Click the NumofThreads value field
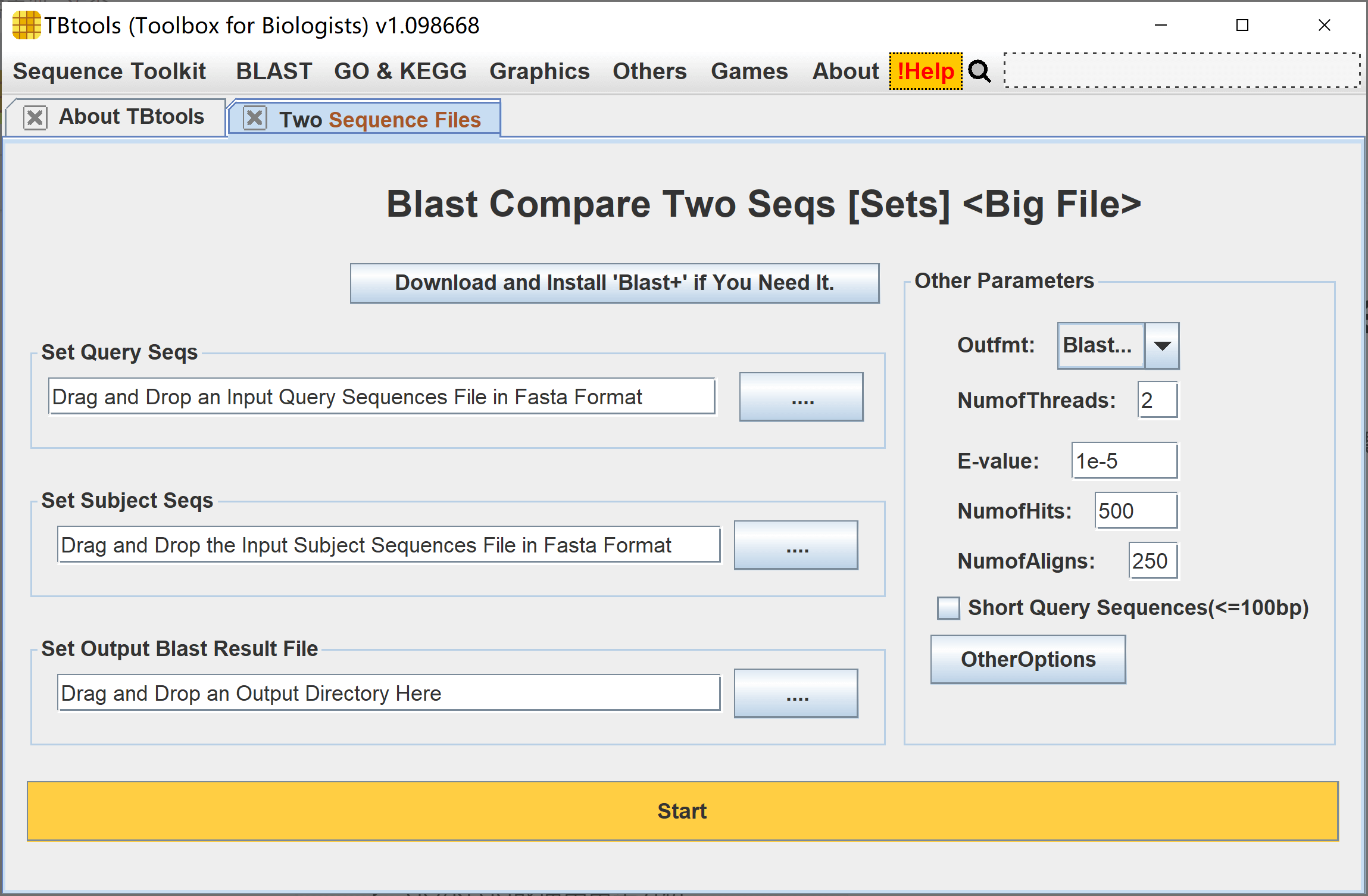Screen dimensions: 1368x896 coord(1158,401)
